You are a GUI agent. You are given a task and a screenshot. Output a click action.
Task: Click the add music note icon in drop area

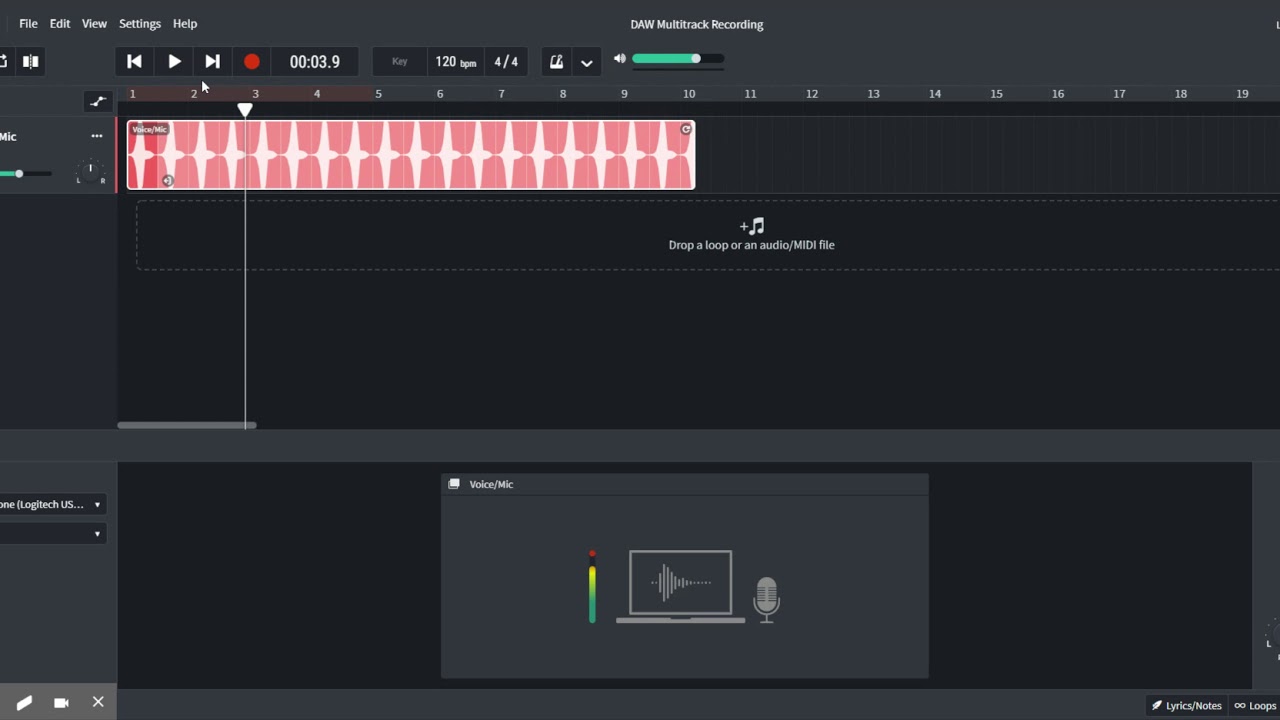[752, 226]
